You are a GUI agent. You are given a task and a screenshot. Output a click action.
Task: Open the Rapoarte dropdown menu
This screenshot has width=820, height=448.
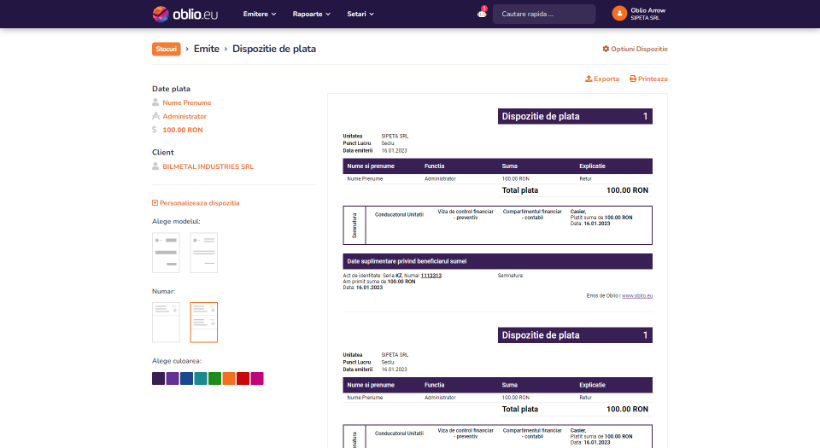point(312,14)
